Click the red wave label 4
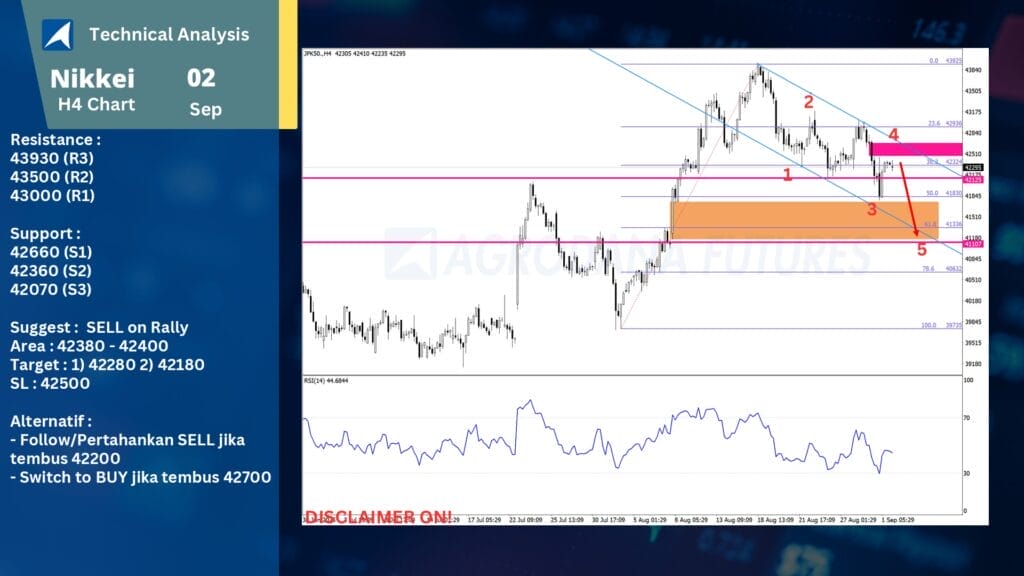This screenshot has height=576, width=1024. pyautogui.click(x=893, y=134)
